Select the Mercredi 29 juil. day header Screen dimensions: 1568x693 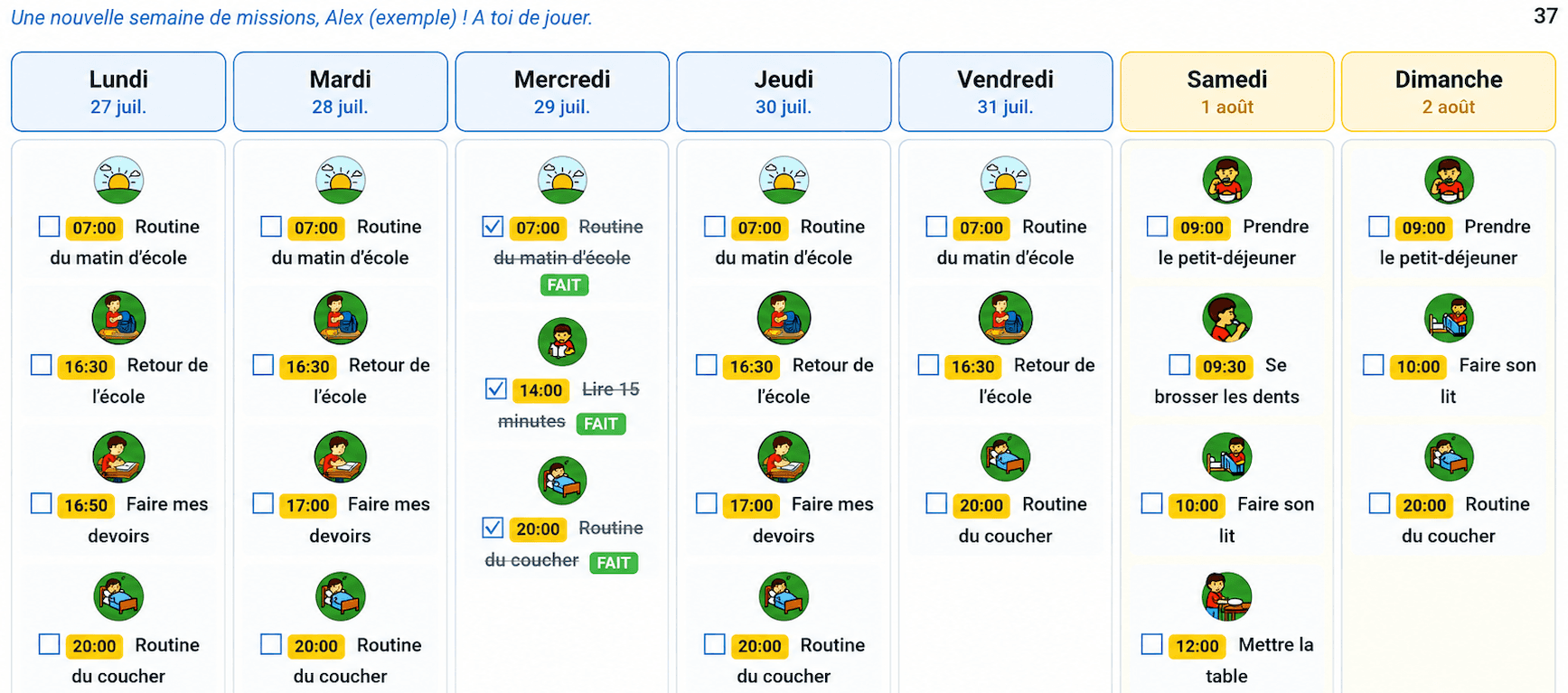[x=562, y=91]
